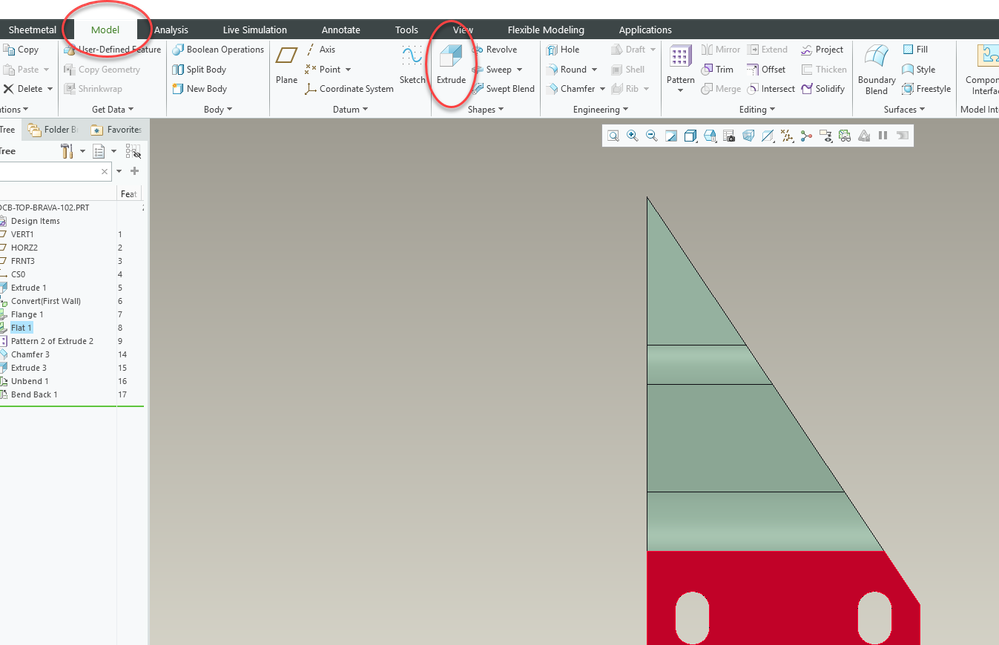The width and height of the screenshot is (999, 645).
Task: Toggle model tree visibility filter icon
Action: tap(133, 152)
